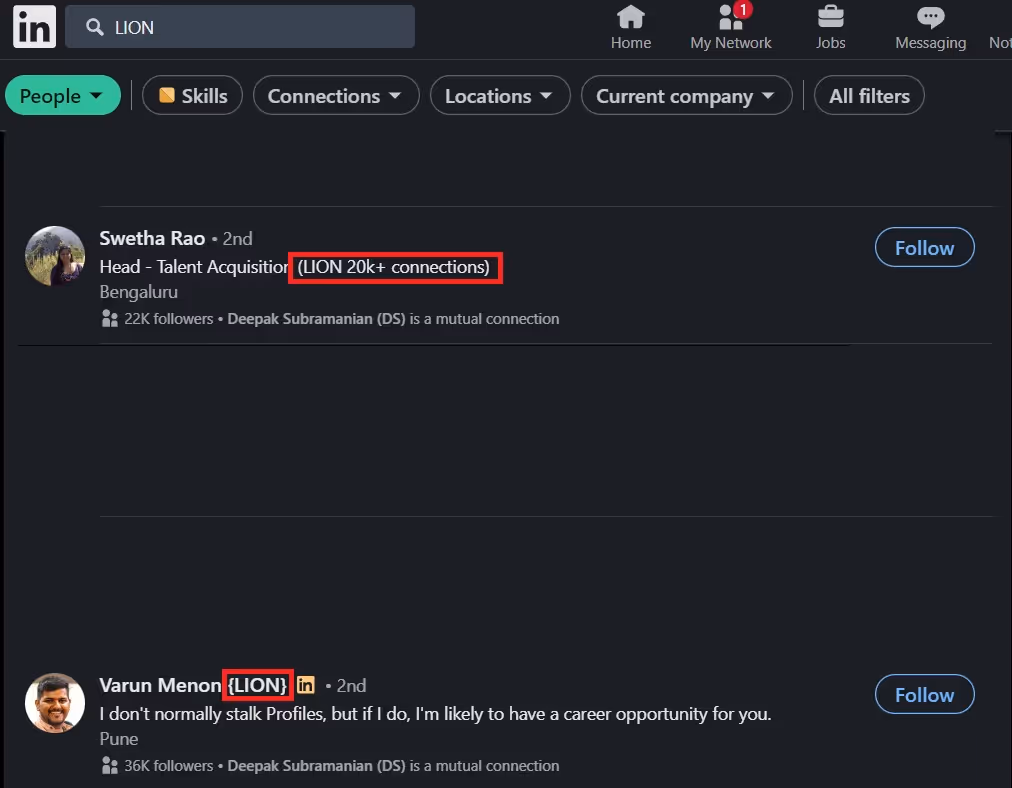Click Varun Menon's 'I don't normally stalk Profiles' headline

tap(436, 714)
